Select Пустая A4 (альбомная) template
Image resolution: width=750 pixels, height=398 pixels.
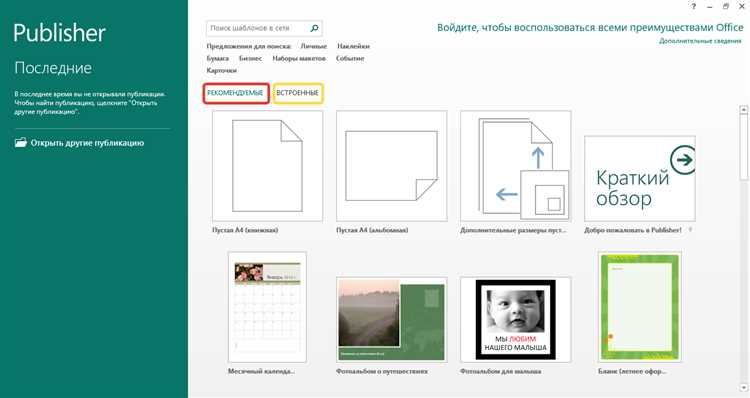392,166
